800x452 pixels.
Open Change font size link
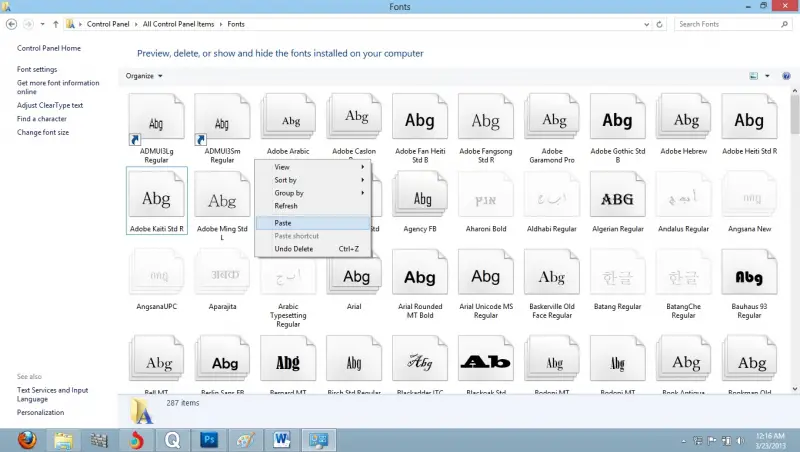pos(43,132)
